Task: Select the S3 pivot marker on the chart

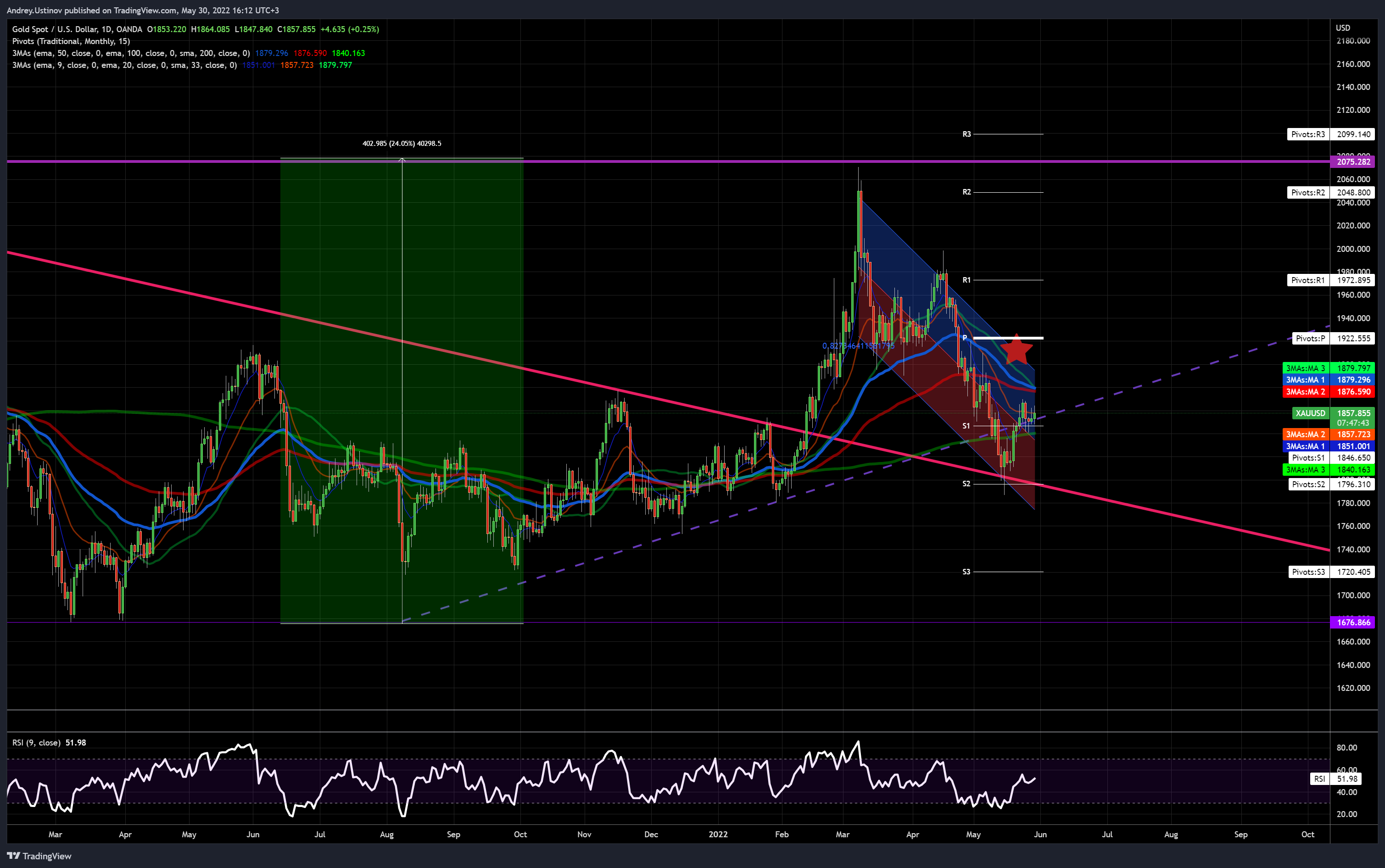Action: (966, 572)
